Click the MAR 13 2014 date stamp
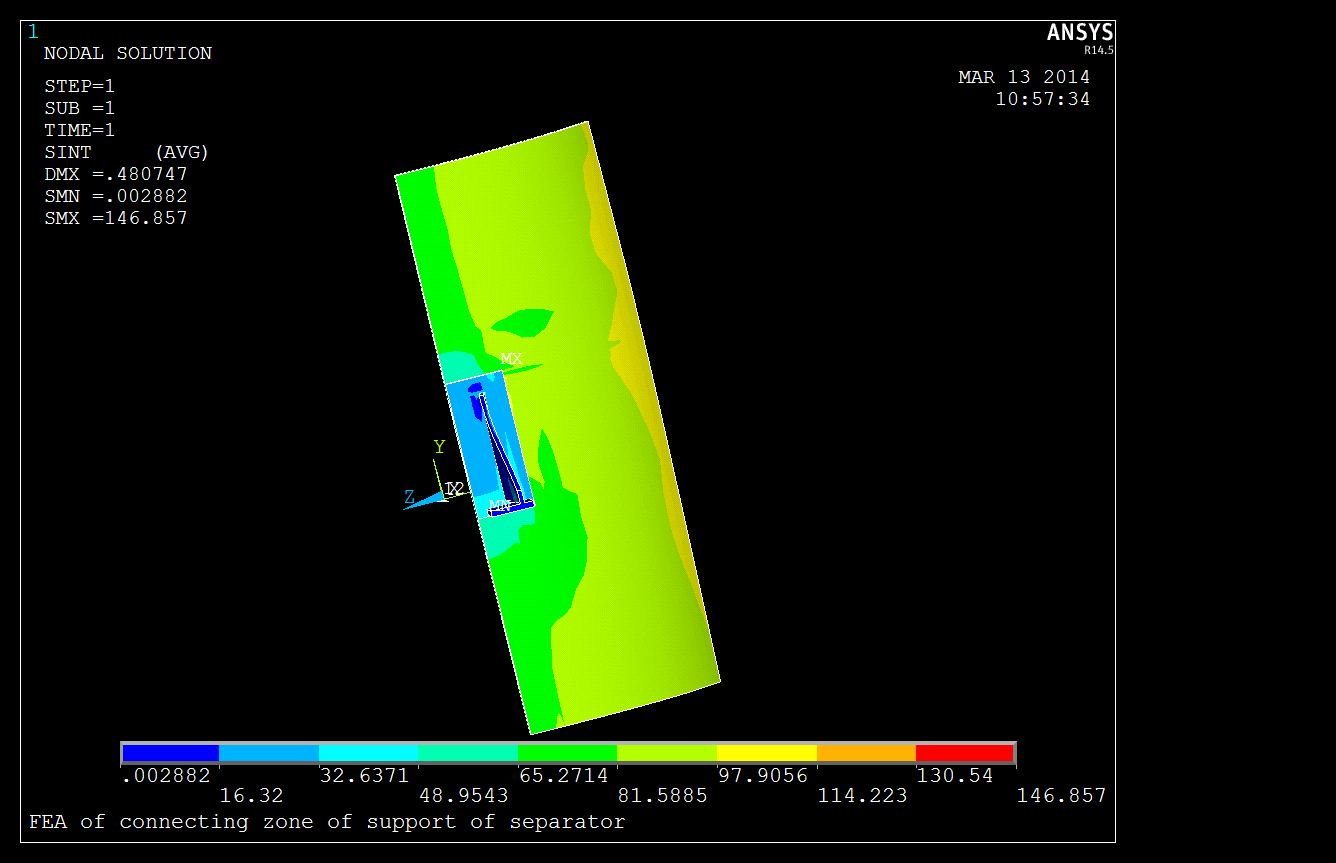This screenshot has width=1336, height=863. coord(1024,77)
